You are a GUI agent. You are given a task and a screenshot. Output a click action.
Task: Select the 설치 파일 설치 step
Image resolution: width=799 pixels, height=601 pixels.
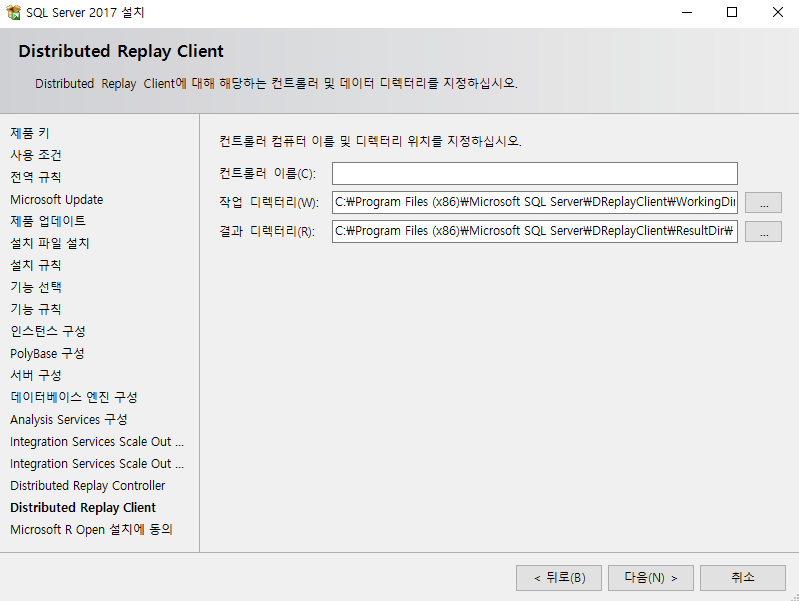coord(50,243)
